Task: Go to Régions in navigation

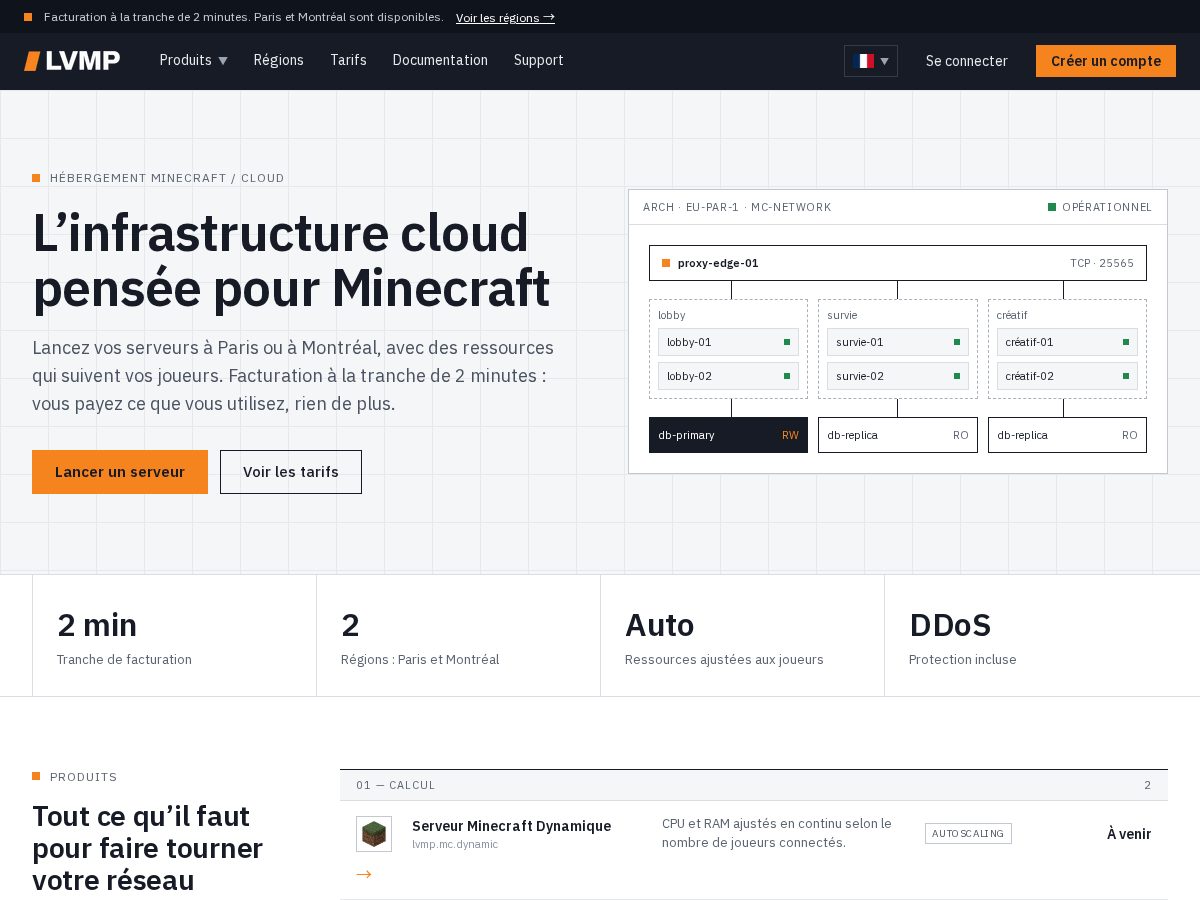Action: click(278, 60)
